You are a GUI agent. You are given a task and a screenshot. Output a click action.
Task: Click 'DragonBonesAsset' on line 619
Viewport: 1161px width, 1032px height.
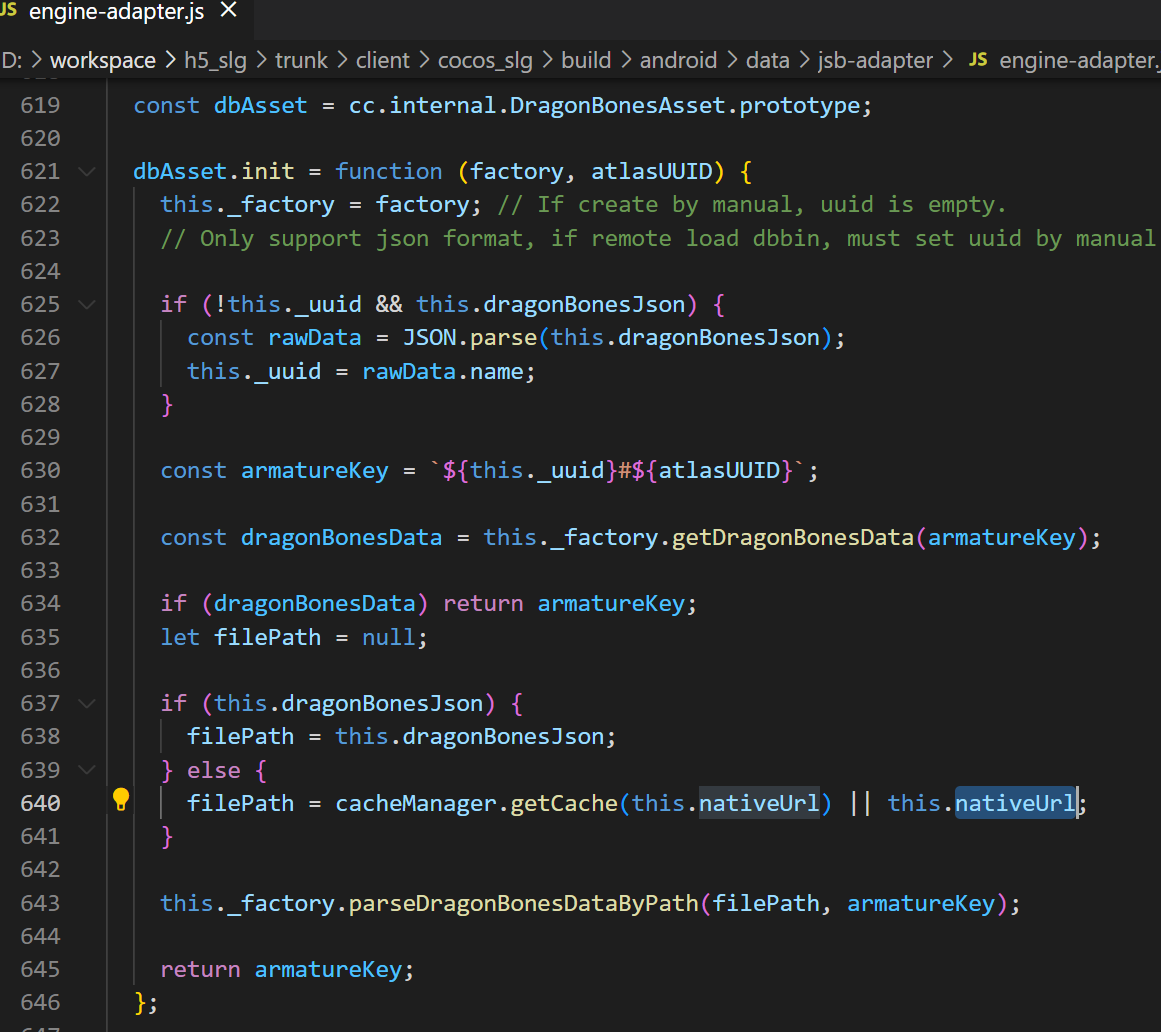[x=617, y=105]
